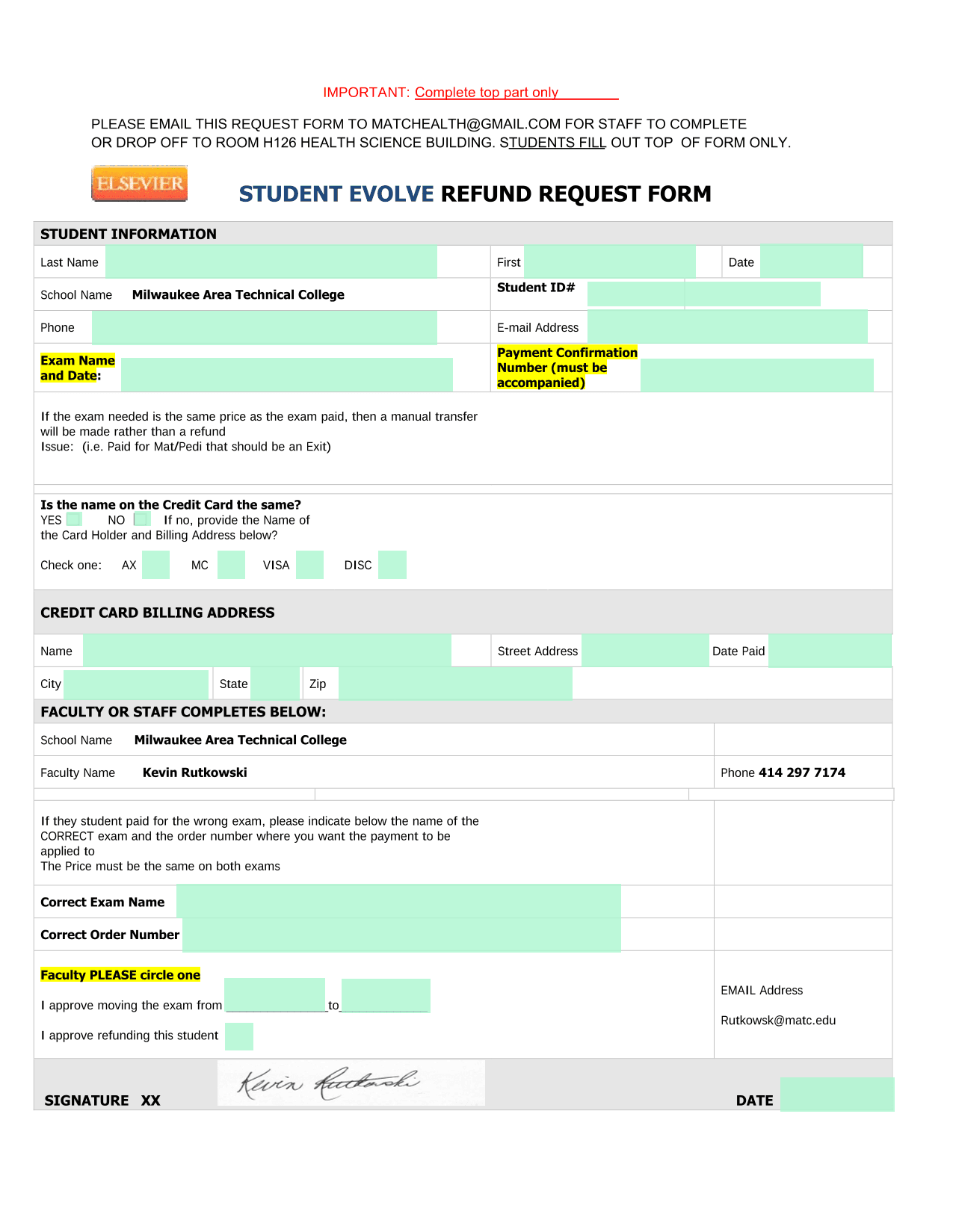The width and height of the screenshot is (953, 1232).
Task: Focus the Zip code field
Action: point(455,684)
